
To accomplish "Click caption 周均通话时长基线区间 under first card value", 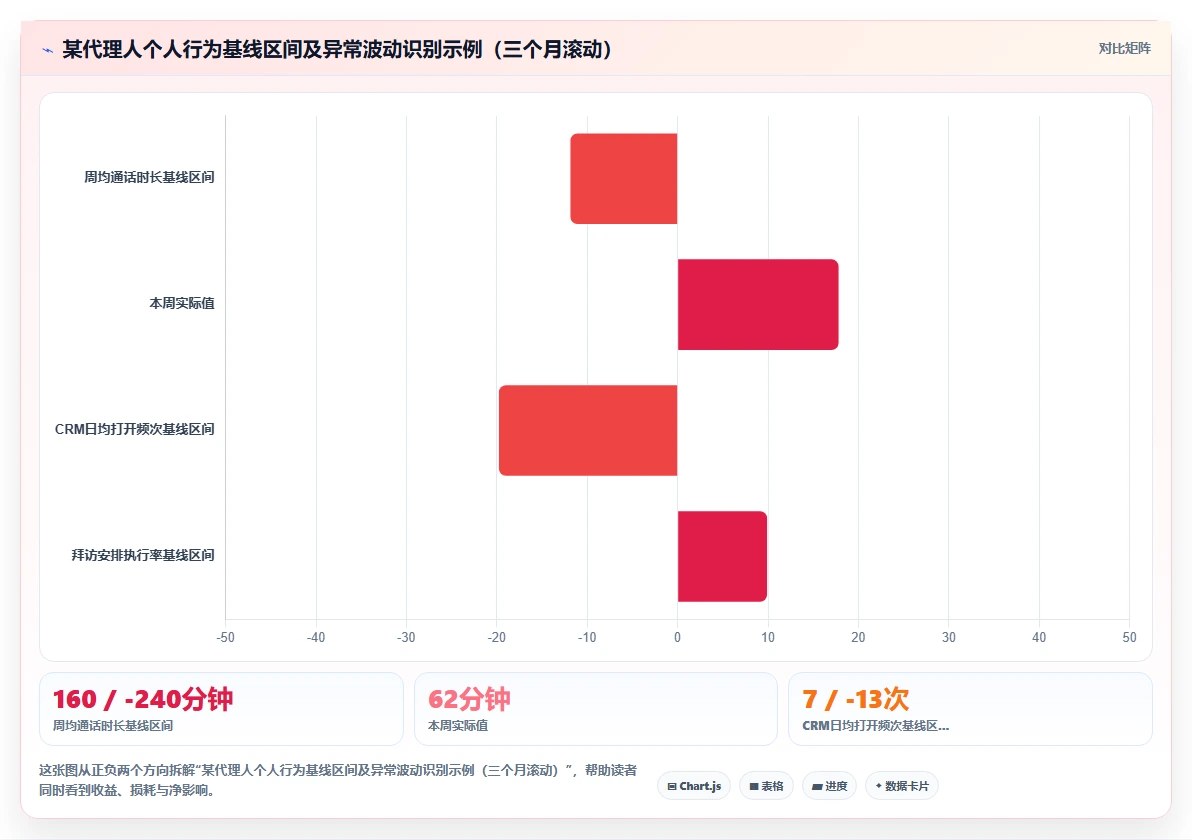I will (x=113, y=726).
